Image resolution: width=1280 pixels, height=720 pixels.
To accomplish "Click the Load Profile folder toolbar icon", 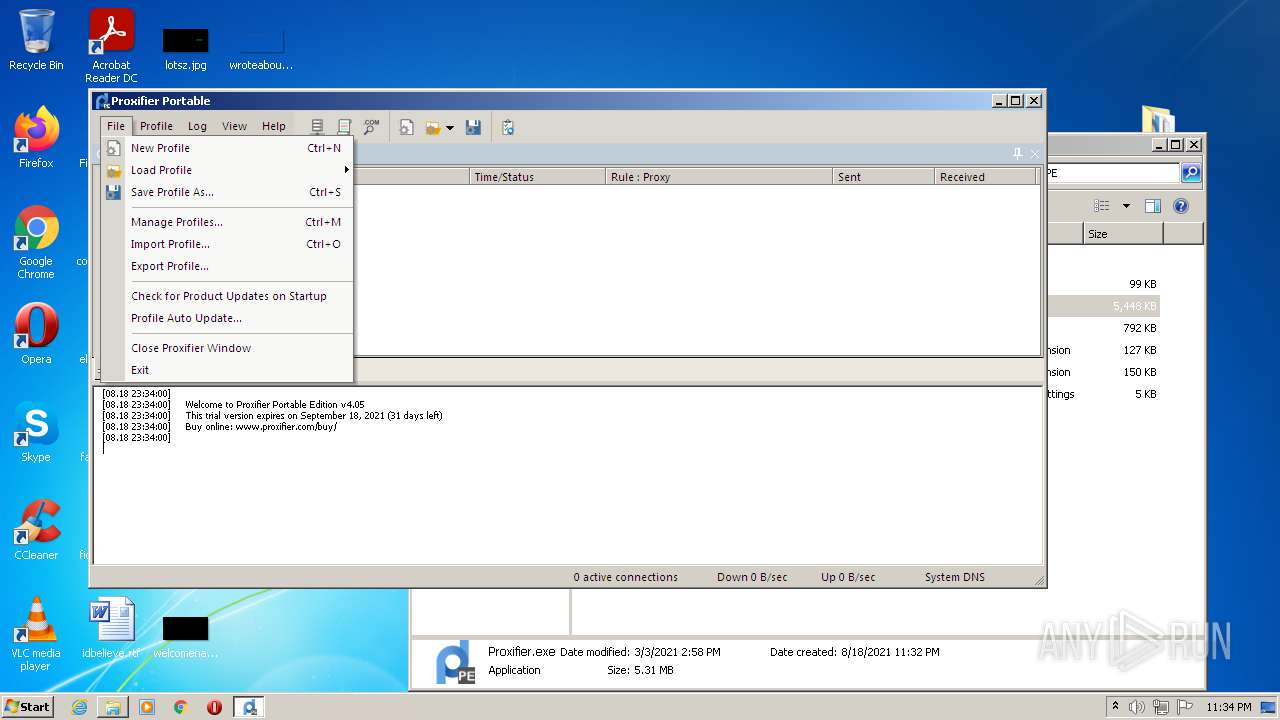I will coord(433,127).
